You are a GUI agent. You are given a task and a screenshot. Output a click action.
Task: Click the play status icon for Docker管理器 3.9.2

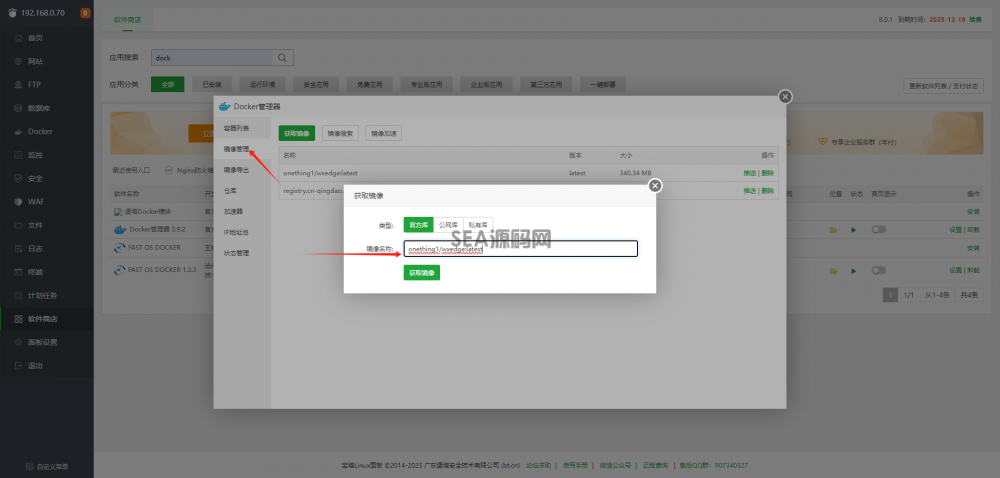[x=853, y=230]
